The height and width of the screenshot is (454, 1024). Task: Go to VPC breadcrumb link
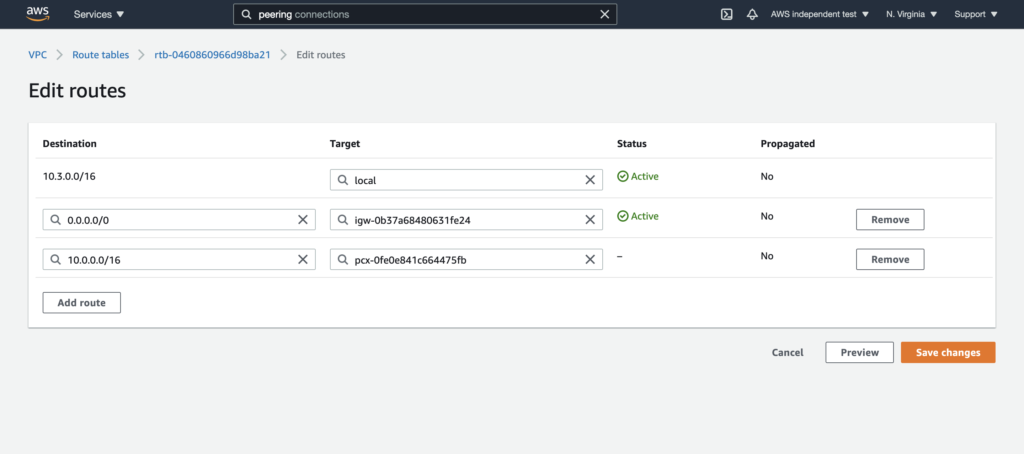tap(37, 54)
